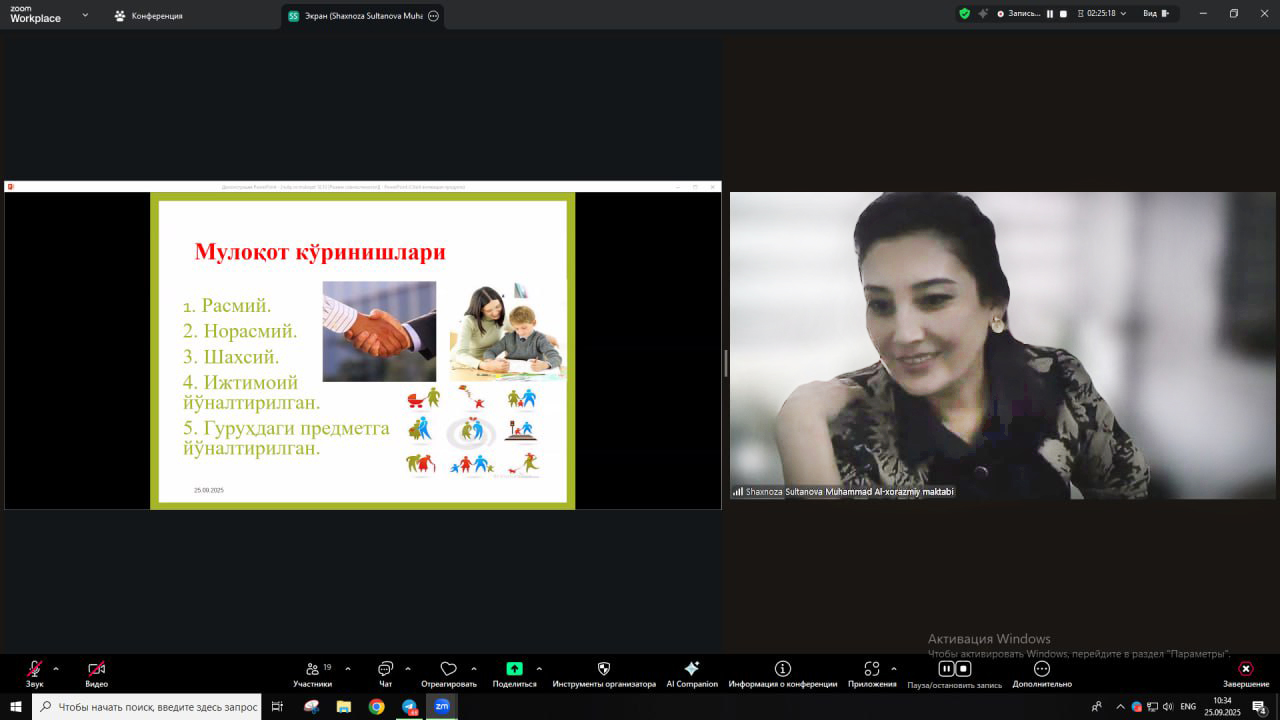Screen dimensions: 1280x720
Task: Click the red Завершение end meeting button
Action: [1245, 670]
